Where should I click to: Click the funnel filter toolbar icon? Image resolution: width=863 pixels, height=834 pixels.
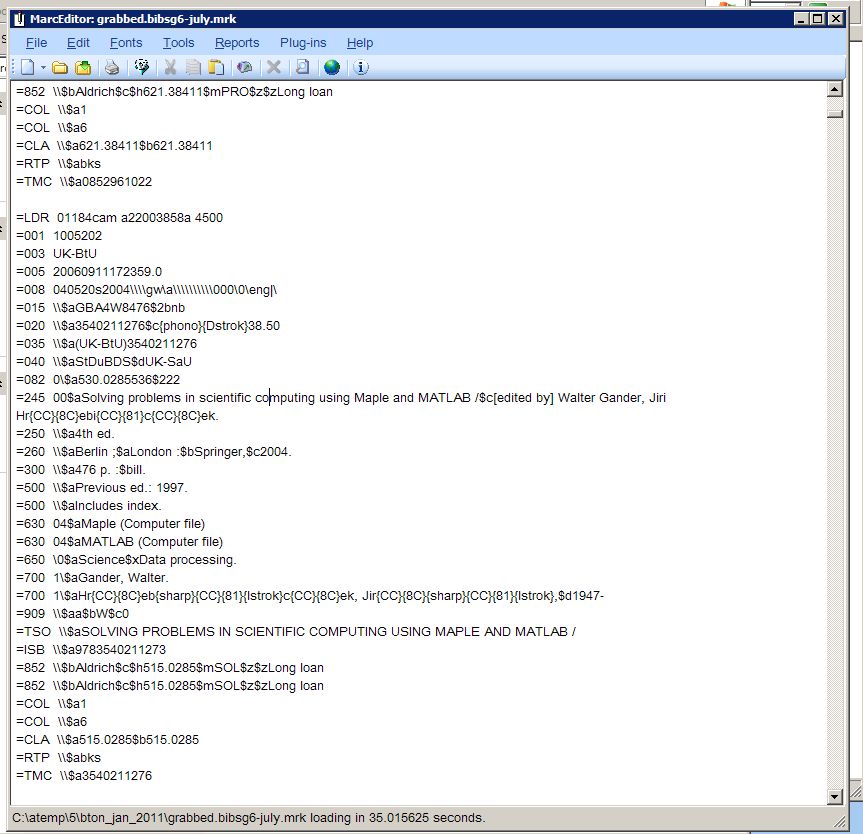pos(141,67)
